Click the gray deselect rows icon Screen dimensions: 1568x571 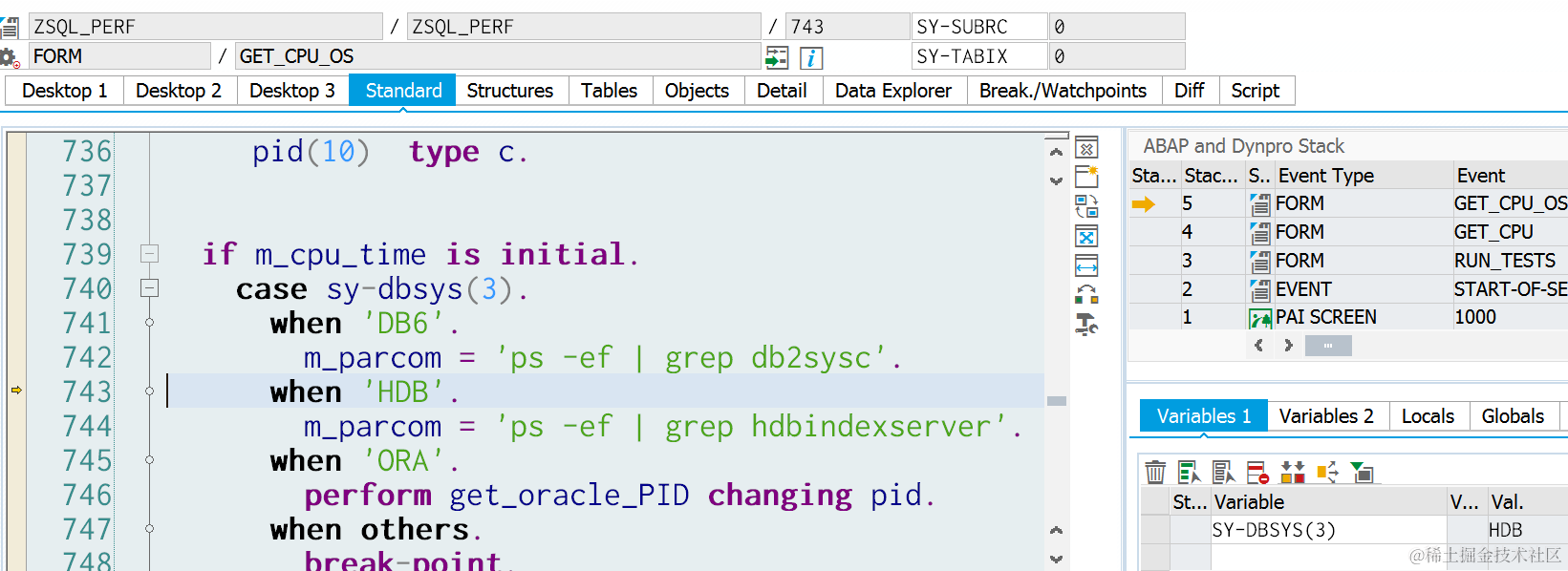point(1224,472)
